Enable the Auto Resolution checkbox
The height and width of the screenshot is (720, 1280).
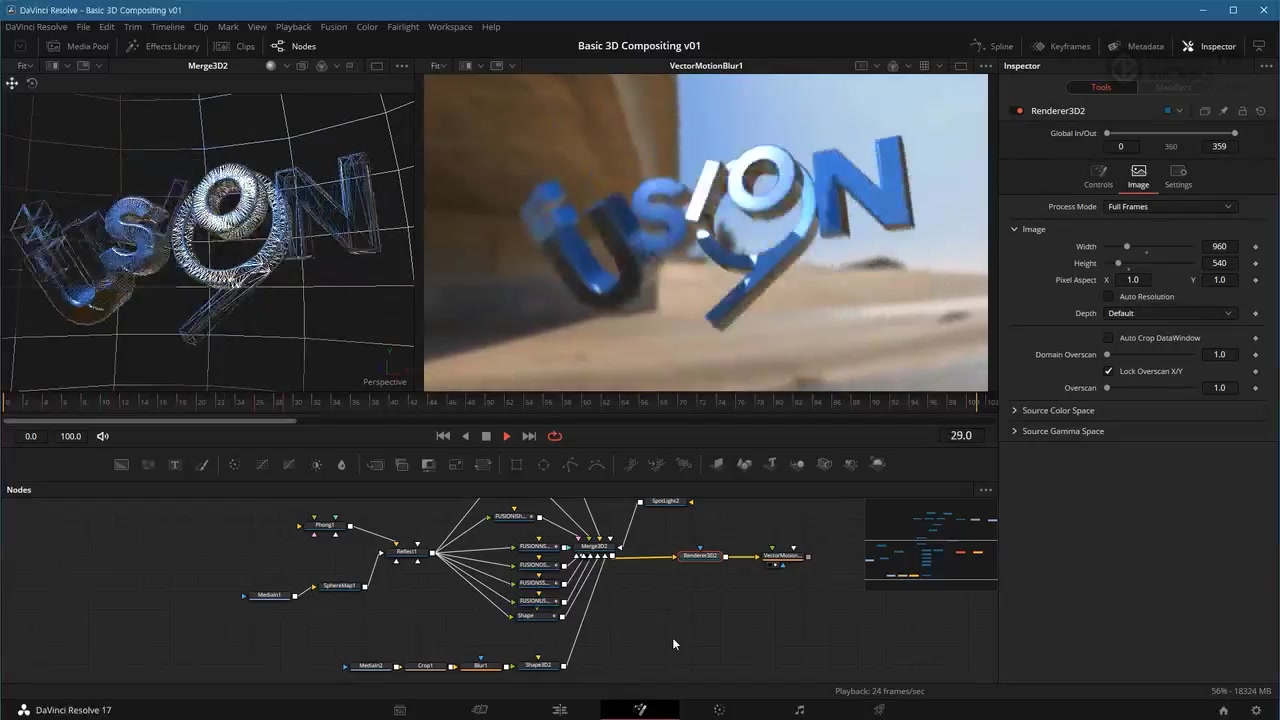point(1108,297)
